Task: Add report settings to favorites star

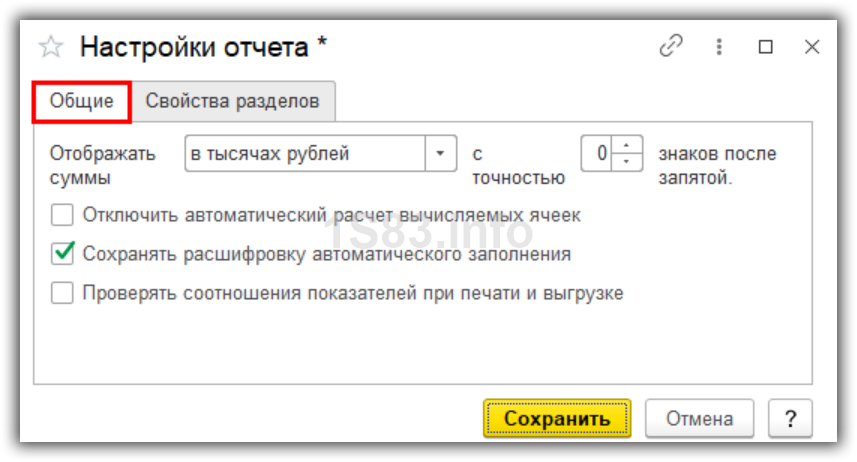Action: tap(50, 47)
